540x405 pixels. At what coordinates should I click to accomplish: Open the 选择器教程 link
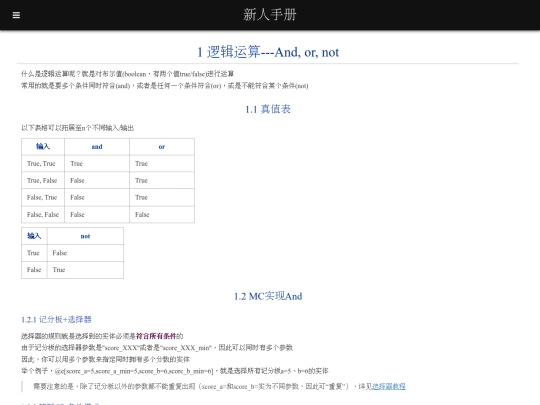pos(389,386)
